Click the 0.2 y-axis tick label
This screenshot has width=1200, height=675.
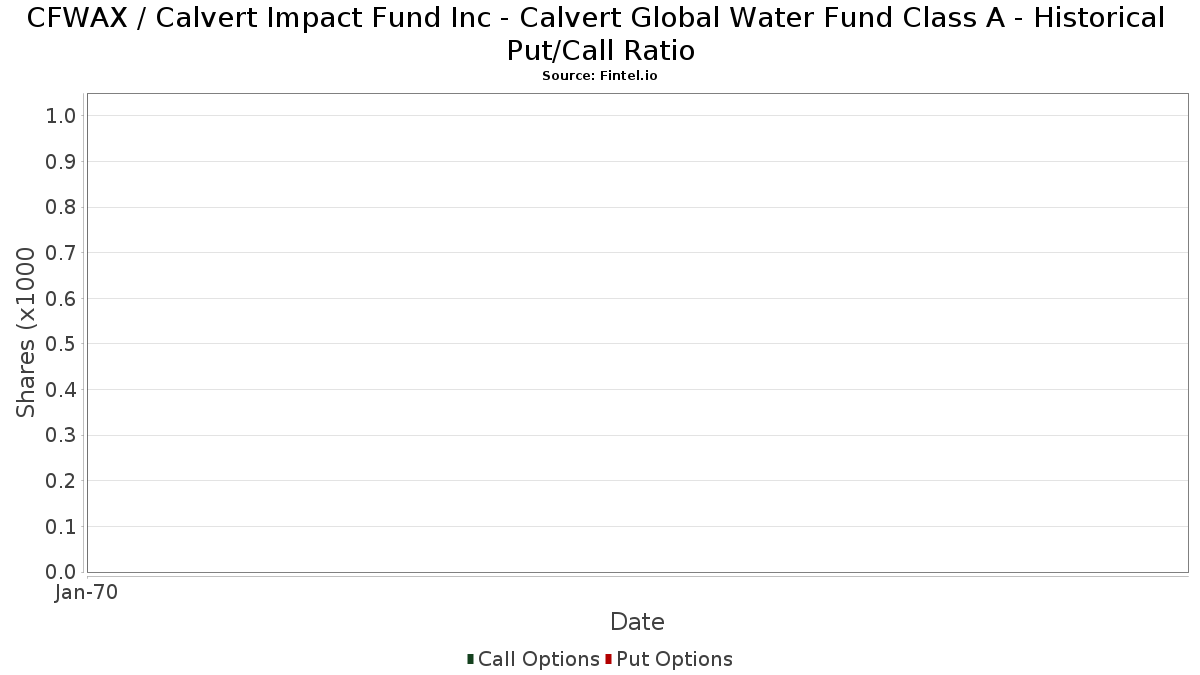coord(61,481)
